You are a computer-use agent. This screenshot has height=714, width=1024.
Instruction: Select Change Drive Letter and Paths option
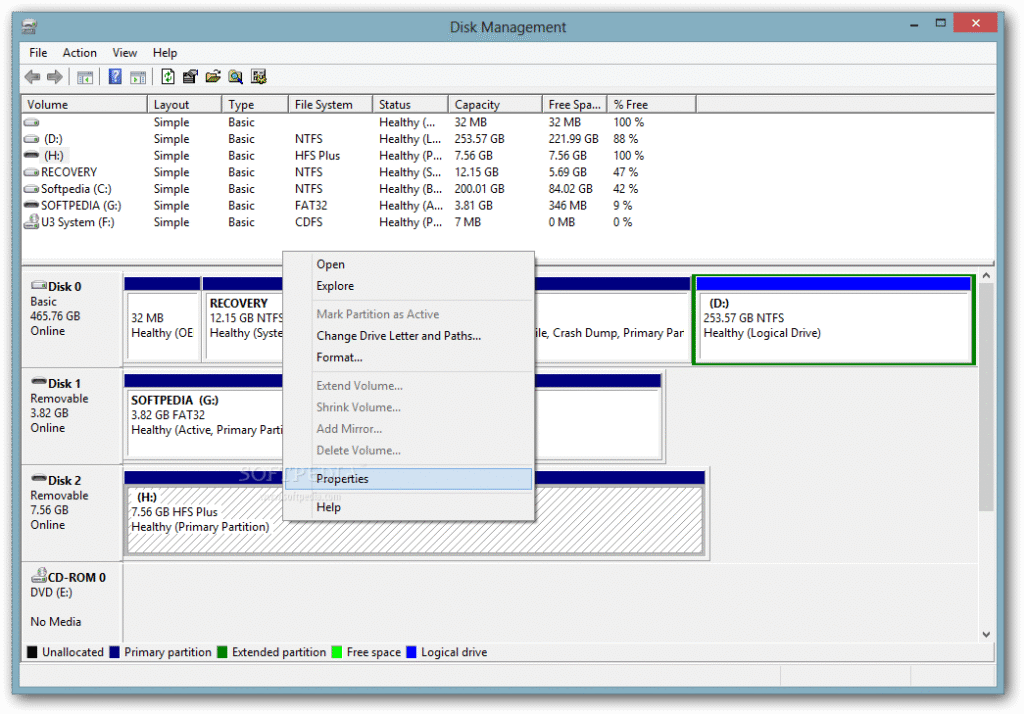398,336
